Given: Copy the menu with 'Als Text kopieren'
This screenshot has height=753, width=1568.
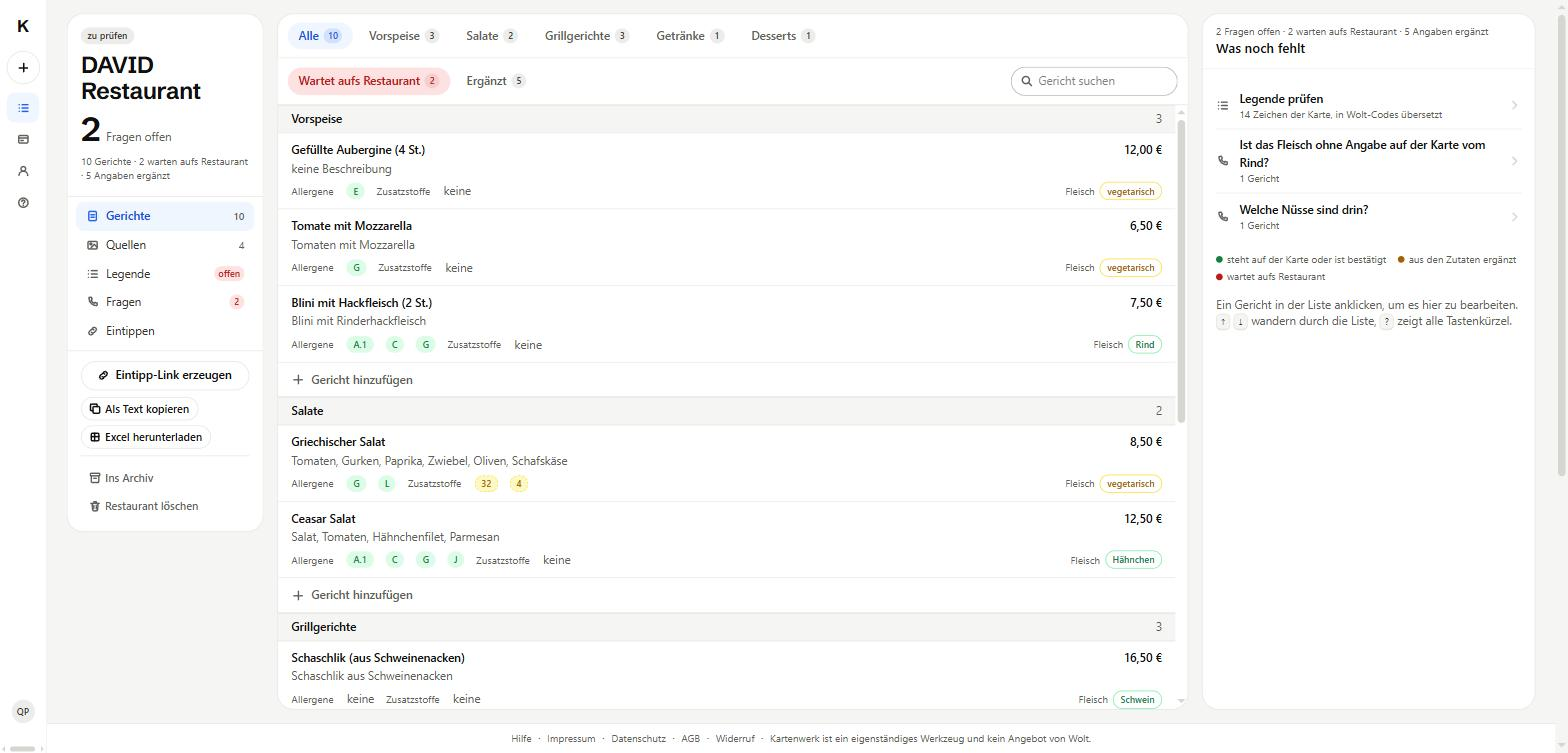Looking at the screenshot, I should point(139,409).
